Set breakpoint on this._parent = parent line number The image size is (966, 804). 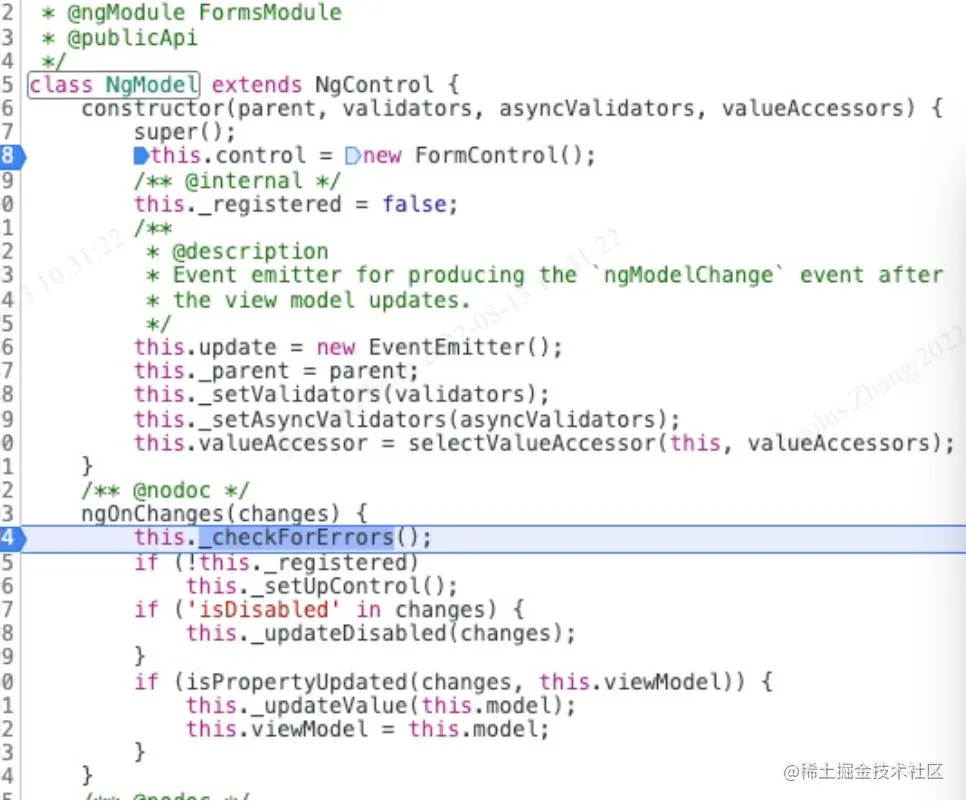click(x=7, y=371)
